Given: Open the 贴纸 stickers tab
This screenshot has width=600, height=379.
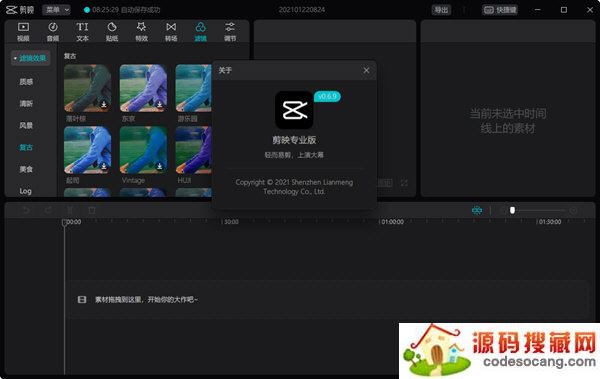Looking at the screenshot, I should [112, 32].
